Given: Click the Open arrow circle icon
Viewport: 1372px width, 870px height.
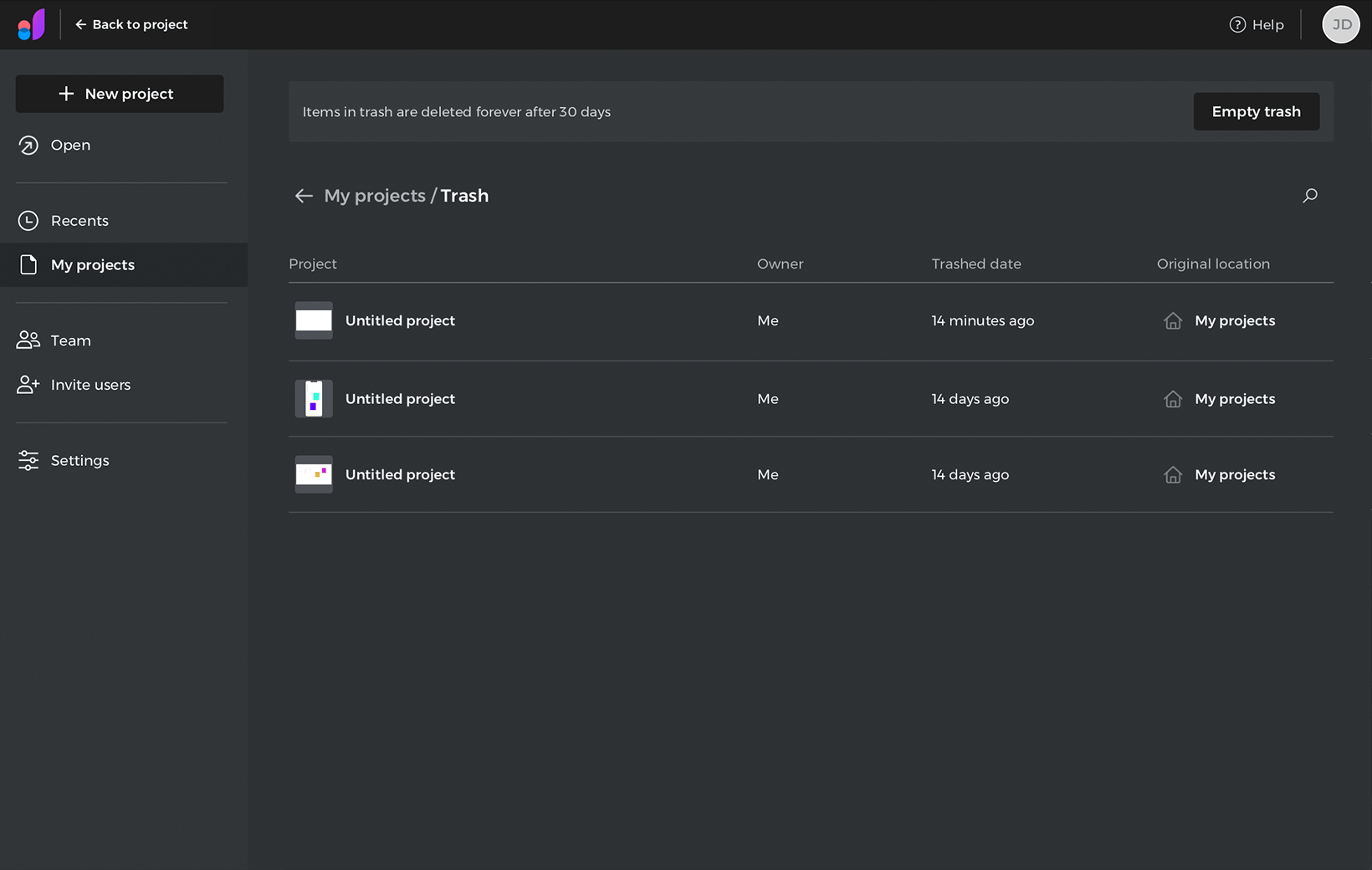Looking at the screenshot, I should (x=28, y=145).
